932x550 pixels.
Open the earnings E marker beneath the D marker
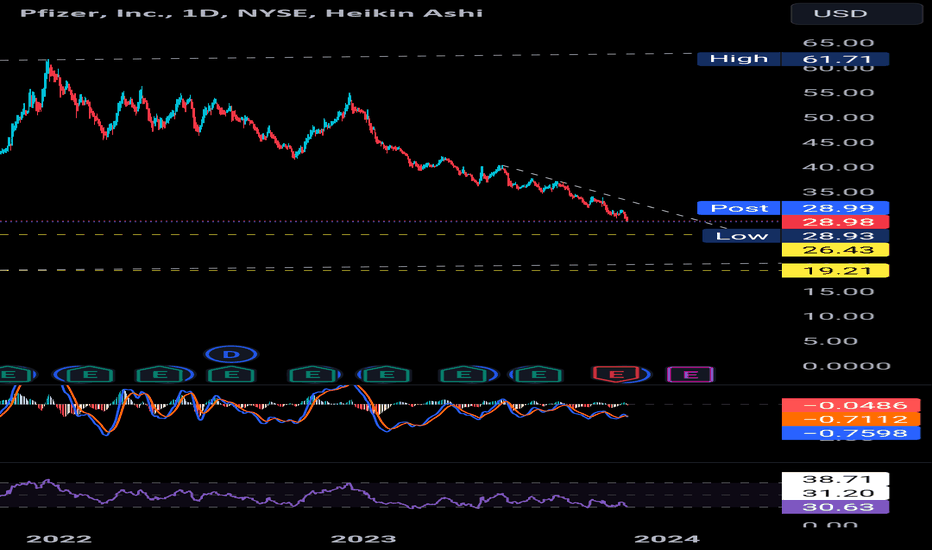pyautogui.click(x=231, y=375)
